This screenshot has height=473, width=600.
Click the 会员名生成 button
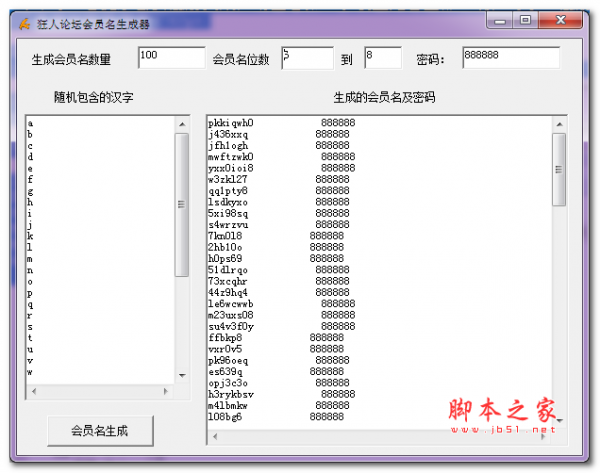(100, 431)
